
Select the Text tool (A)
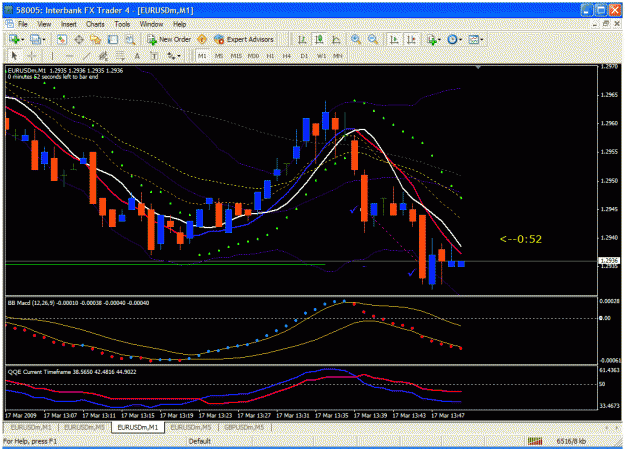(x=137, y=56)
